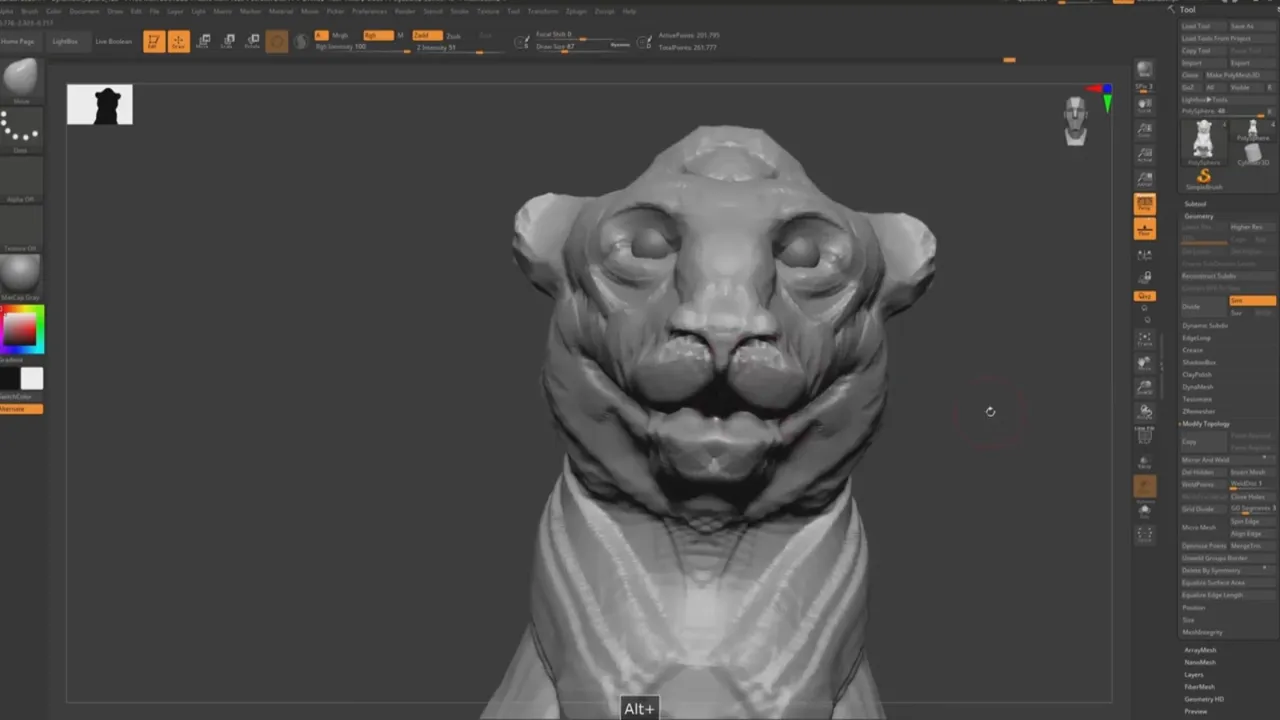Toggle Perspective view button
The height and width of the screenshot is (720, 1280).
[x=1145, y=204]
